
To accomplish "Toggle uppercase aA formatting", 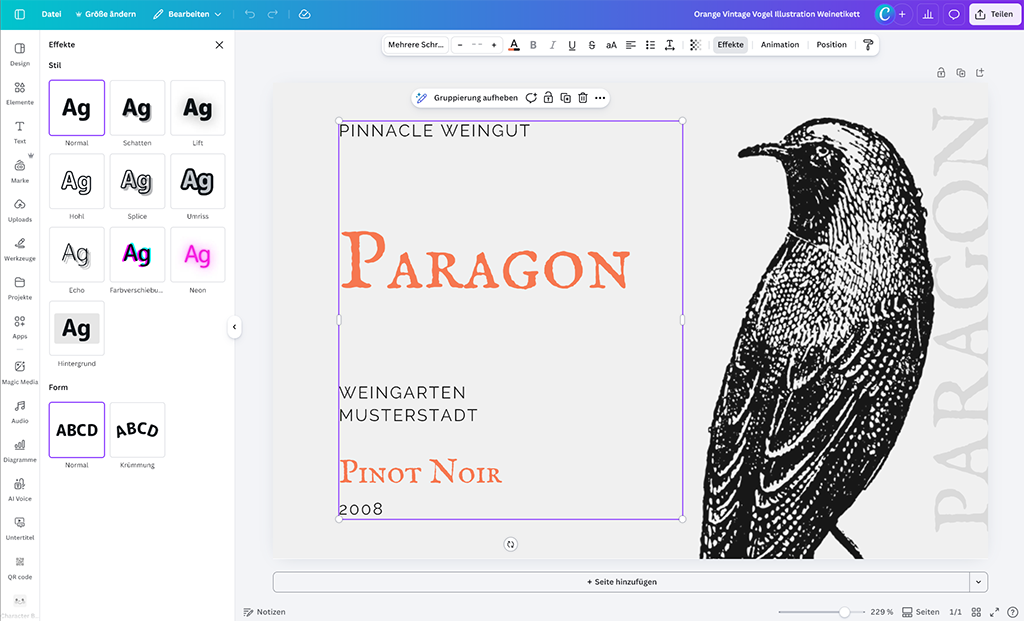I will click(611, 44).
